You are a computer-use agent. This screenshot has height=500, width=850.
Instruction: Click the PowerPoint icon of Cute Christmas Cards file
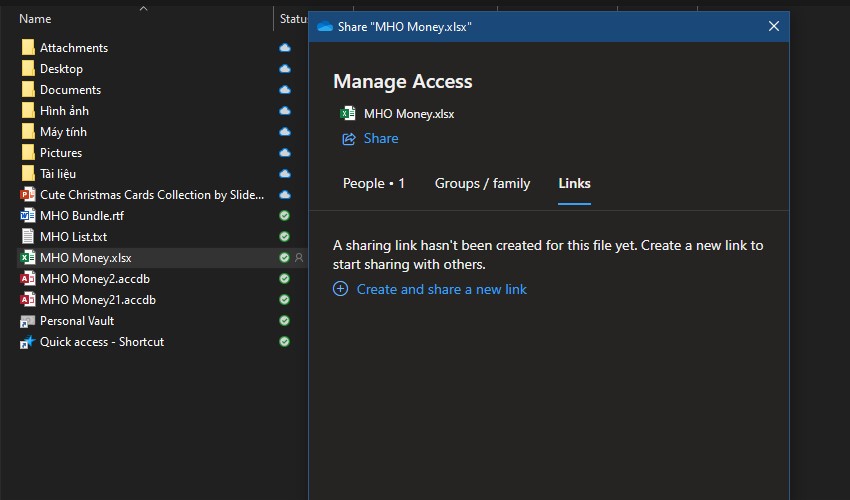[x=28, y=195]
